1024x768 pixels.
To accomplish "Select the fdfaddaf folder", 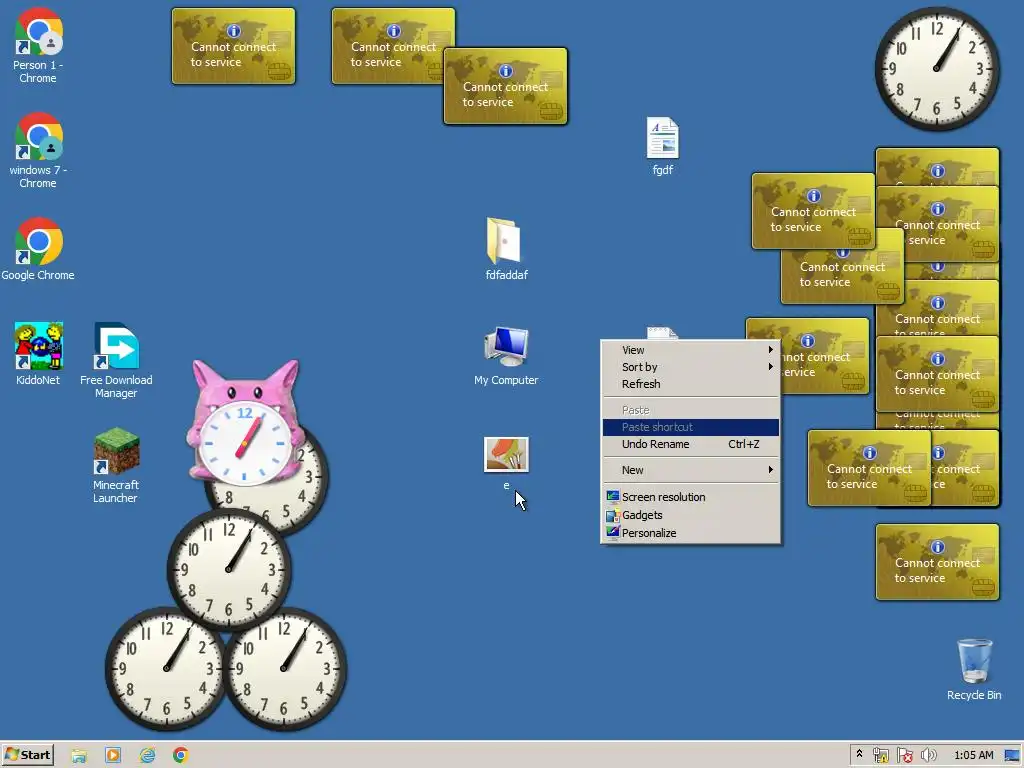I will pyautogui.click(x=506, y=249).
